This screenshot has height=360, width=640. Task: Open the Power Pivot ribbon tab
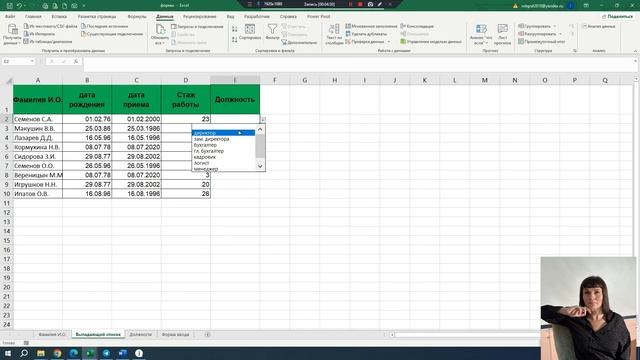[x=318, y=16]
